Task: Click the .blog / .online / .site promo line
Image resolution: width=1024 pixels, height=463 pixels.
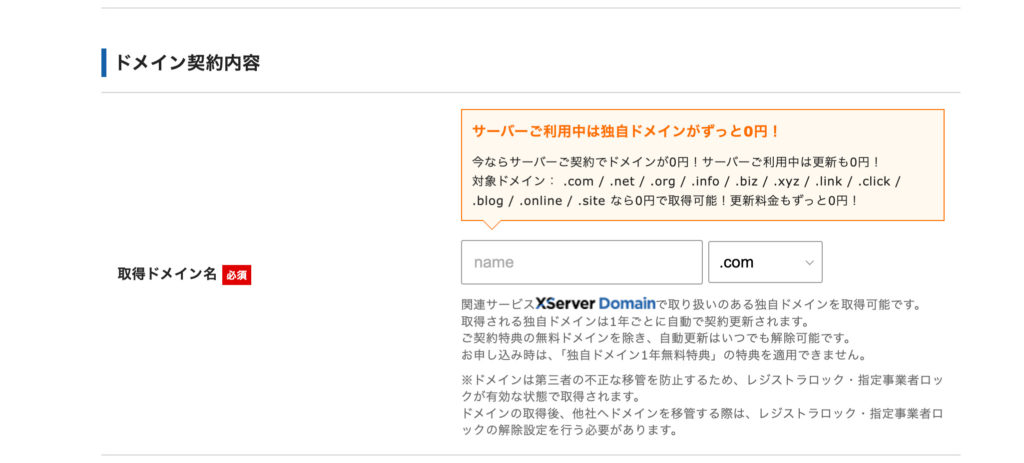Action: tap(665, 200)
